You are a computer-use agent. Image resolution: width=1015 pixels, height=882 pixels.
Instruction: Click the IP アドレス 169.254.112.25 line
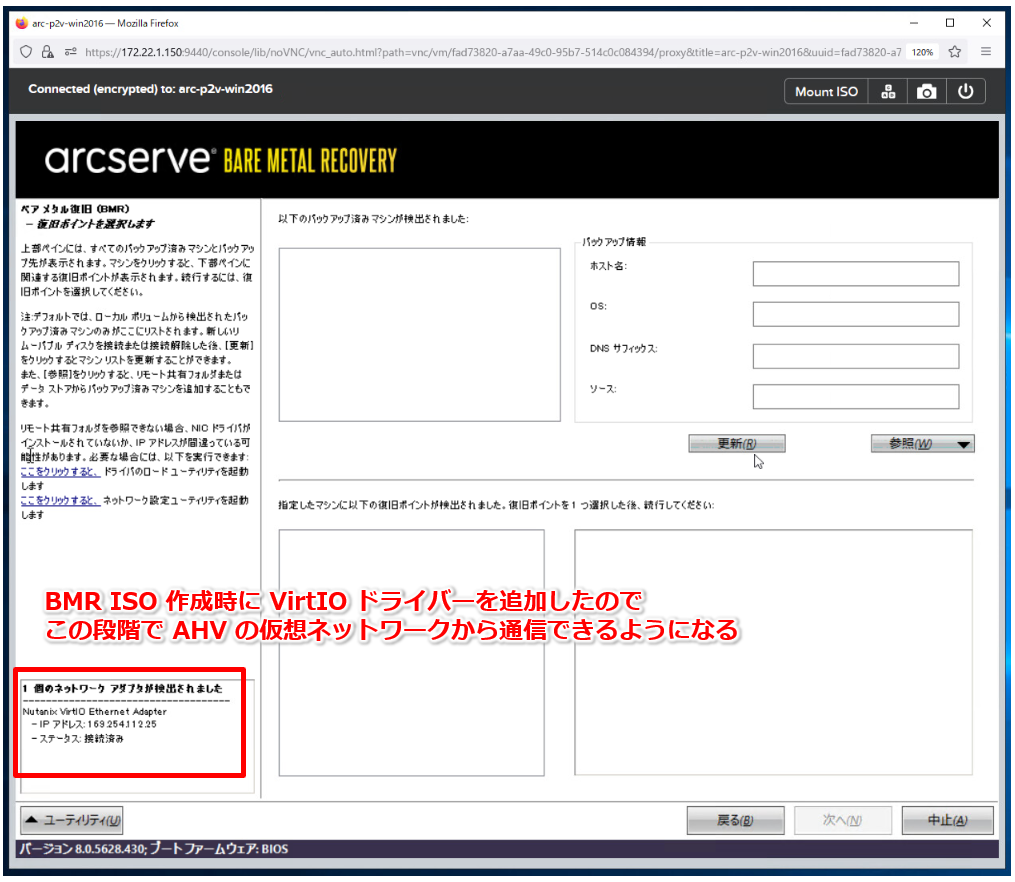[95, 724]
